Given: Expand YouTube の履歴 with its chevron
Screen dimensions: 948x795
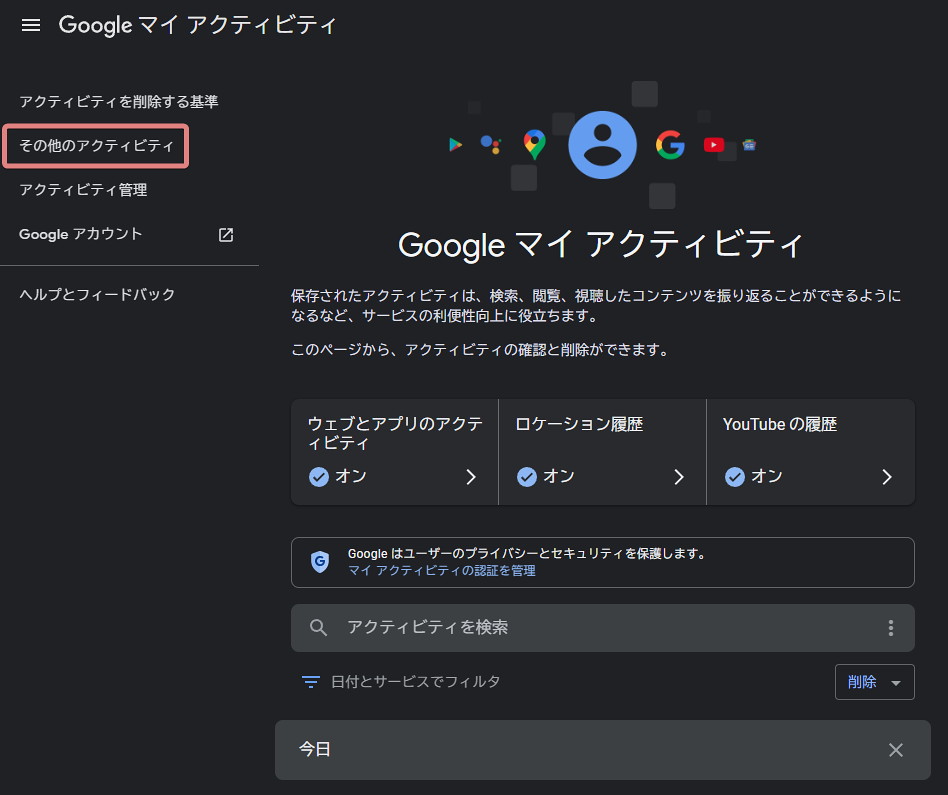Looking at the screenshot, I should (887, 477).
